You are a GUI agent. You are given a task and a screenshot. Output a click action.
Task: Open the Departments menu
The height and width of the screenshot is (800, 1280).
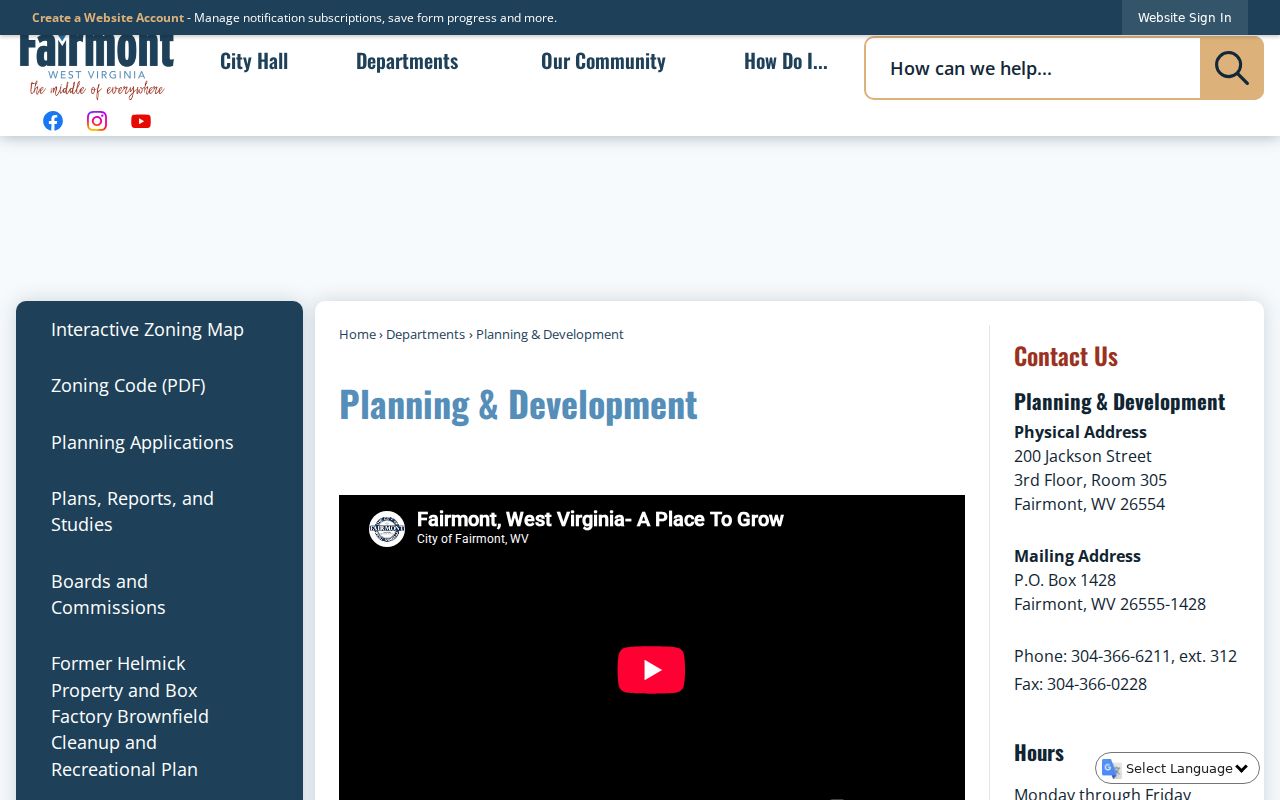click(407, 61)
